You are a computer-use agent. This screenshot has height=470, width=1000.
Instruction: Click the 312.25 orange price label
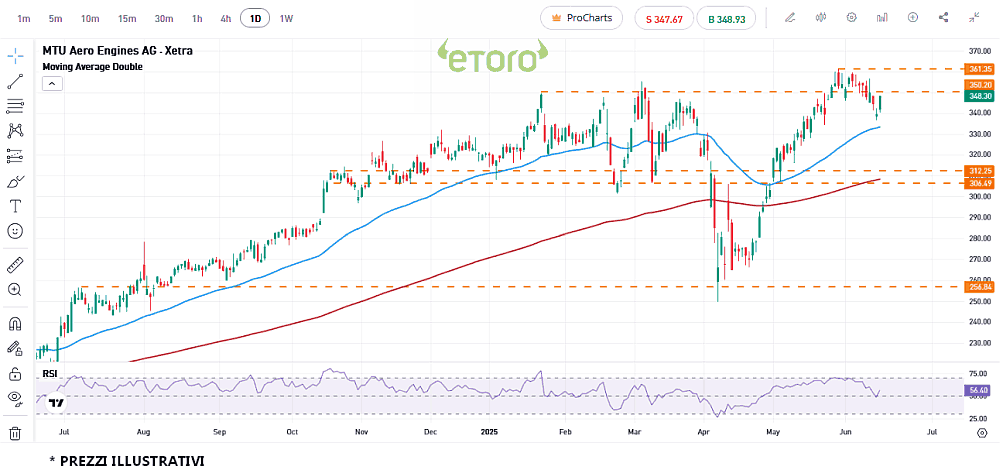tap(979, 171)
